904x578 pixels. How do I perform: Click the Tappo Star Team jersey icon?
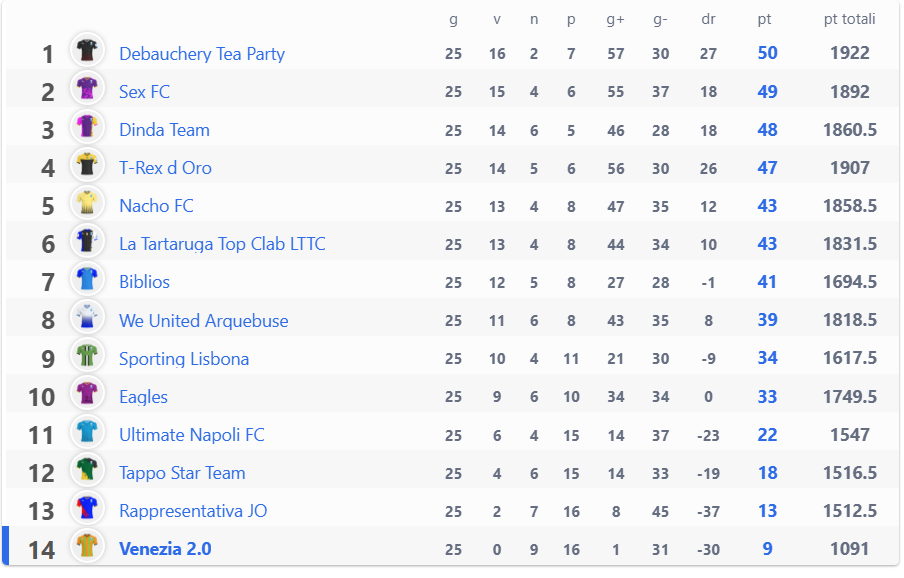pyautogui.click(x=87, y=470)
